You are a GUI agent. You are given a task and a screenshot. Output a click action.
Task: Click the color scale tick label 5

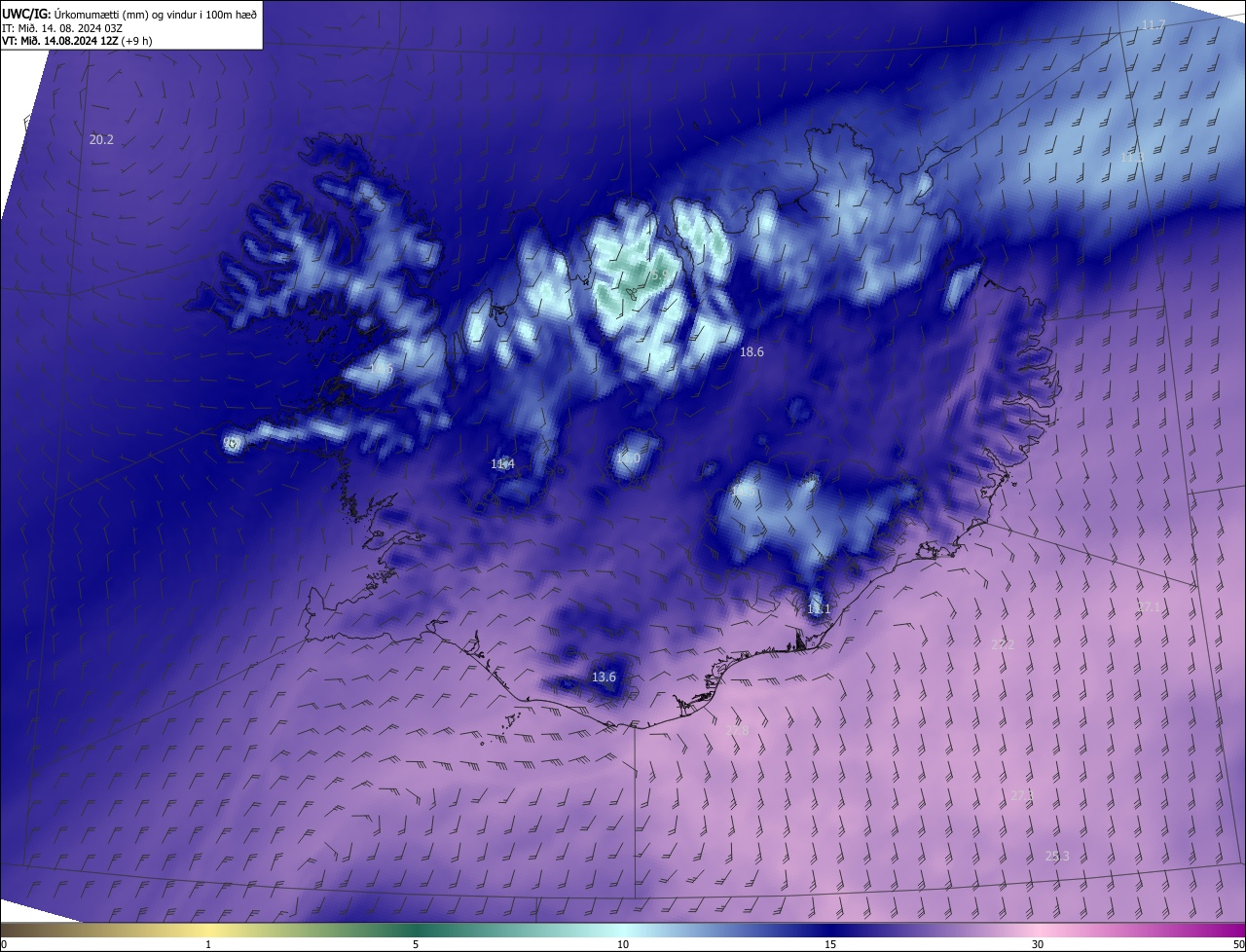(416, 944)
